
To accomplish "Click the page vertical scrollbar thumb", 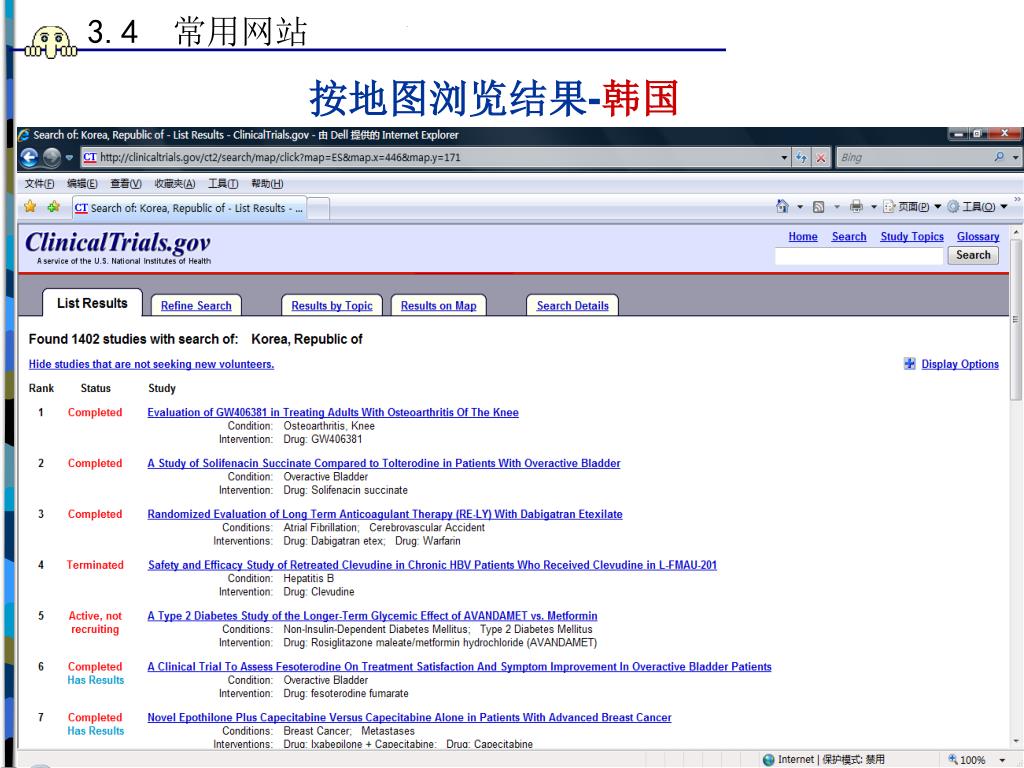I will (x=1016, y=320).
